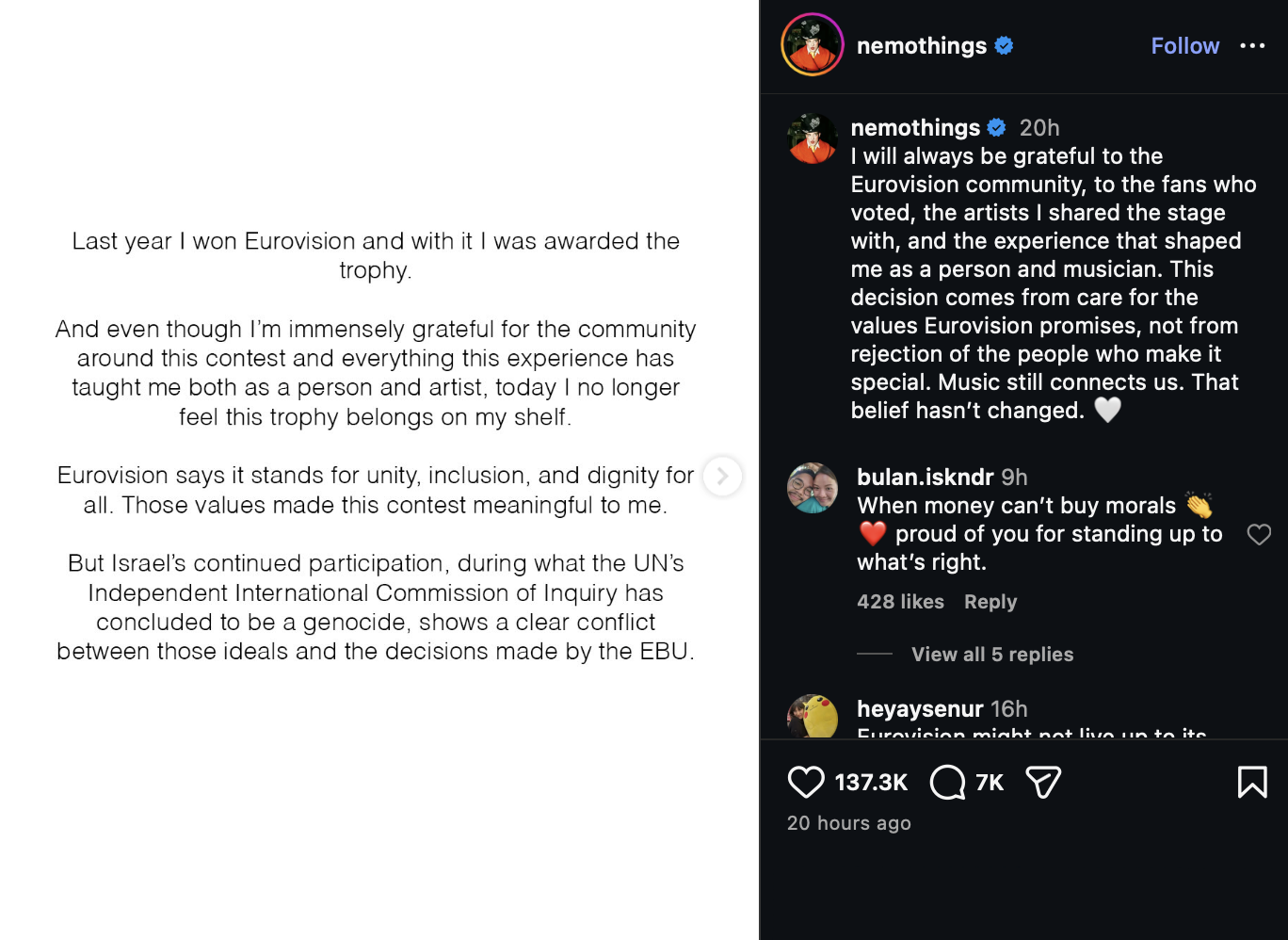
Task: Select heyaysenur's username
Action: [920, 708]
